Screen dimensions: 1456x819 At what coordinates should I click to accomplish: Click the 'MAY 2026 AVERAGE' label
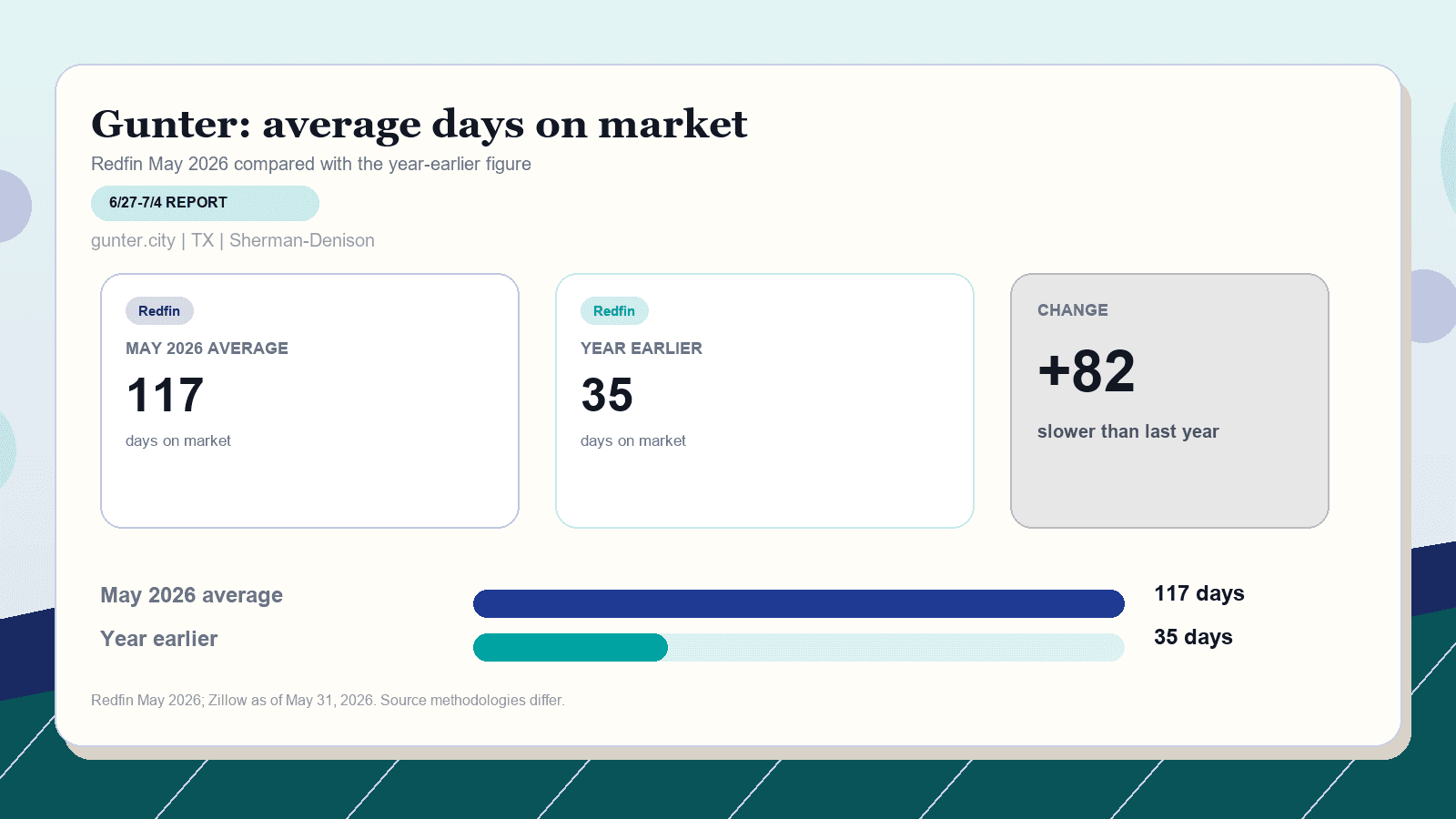[x=207, y=349]
